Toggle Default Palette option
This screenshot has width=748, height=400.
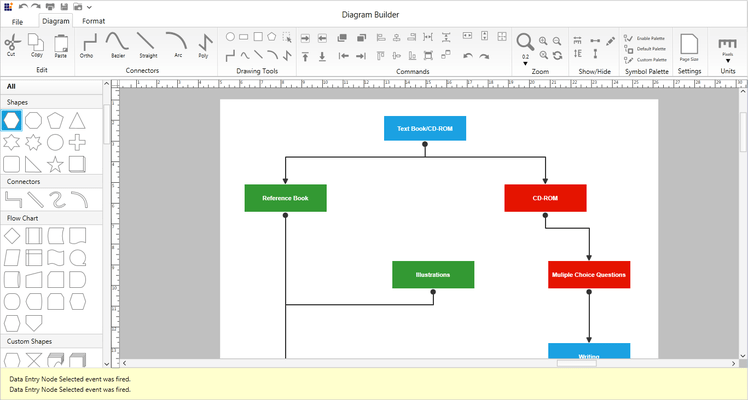pyautogui.click(x=644, y=49)
